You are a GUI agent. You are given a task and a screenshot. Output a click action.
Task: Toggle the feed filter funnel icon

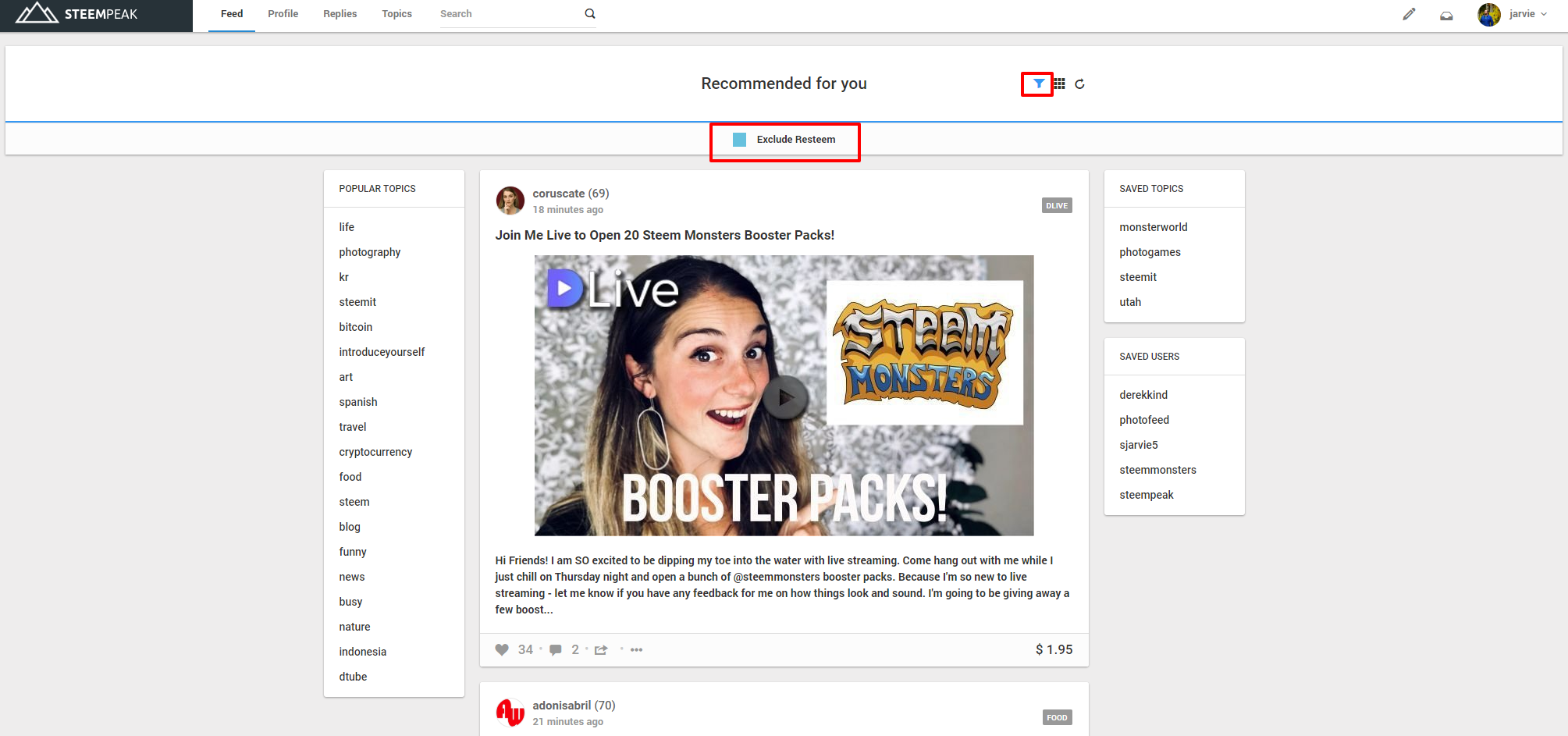(x=1039, y=84)
